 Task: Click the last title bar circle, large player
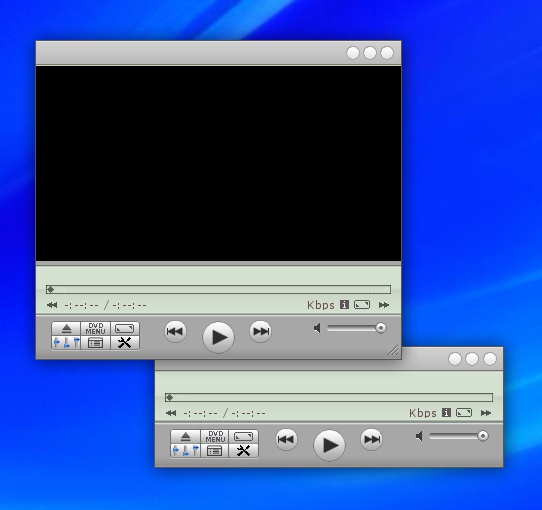pyautogui.click(x=387, y=53)
